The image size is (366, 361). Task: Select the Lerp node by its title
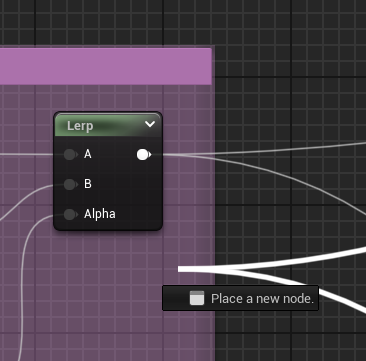pyautogui.click(x=80, y=126)
